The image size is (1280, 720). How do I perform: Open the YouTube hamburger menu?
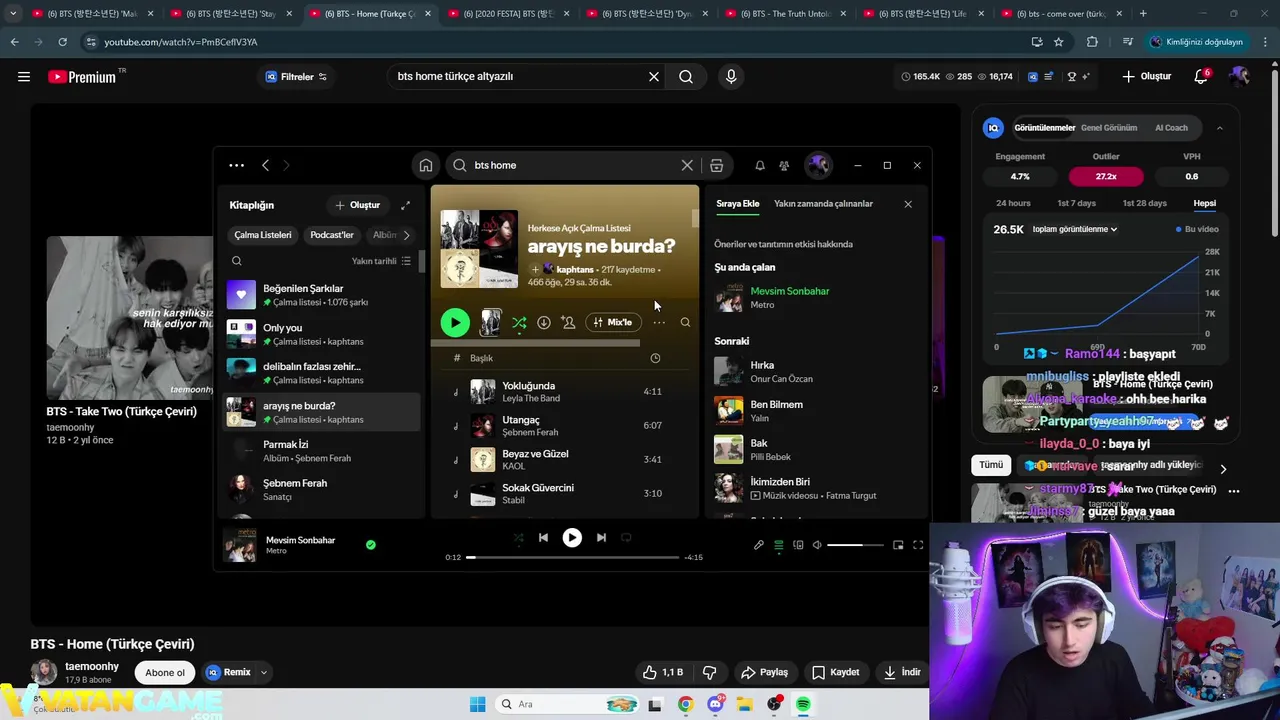coord(24,77)
